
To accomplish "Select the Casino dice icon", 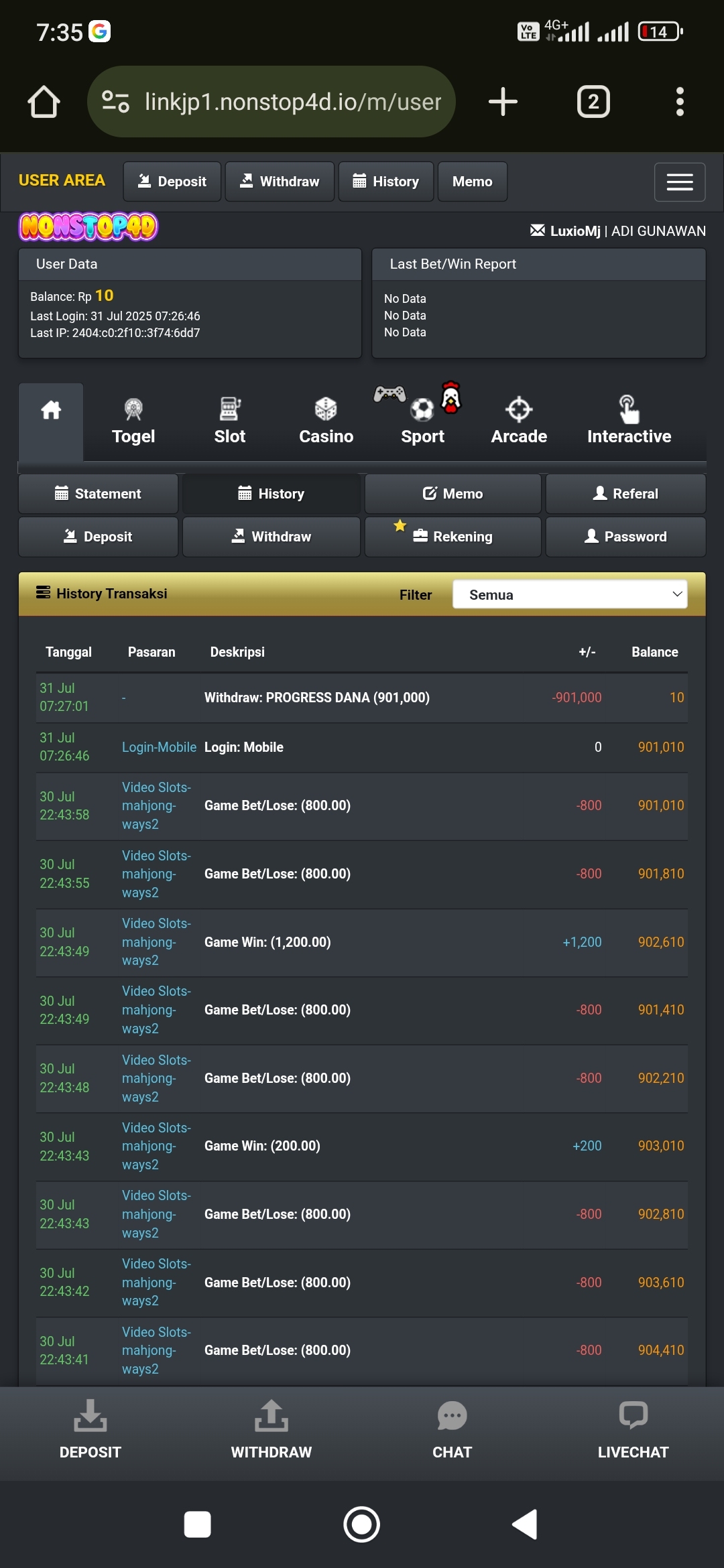I will pos(326,409).
